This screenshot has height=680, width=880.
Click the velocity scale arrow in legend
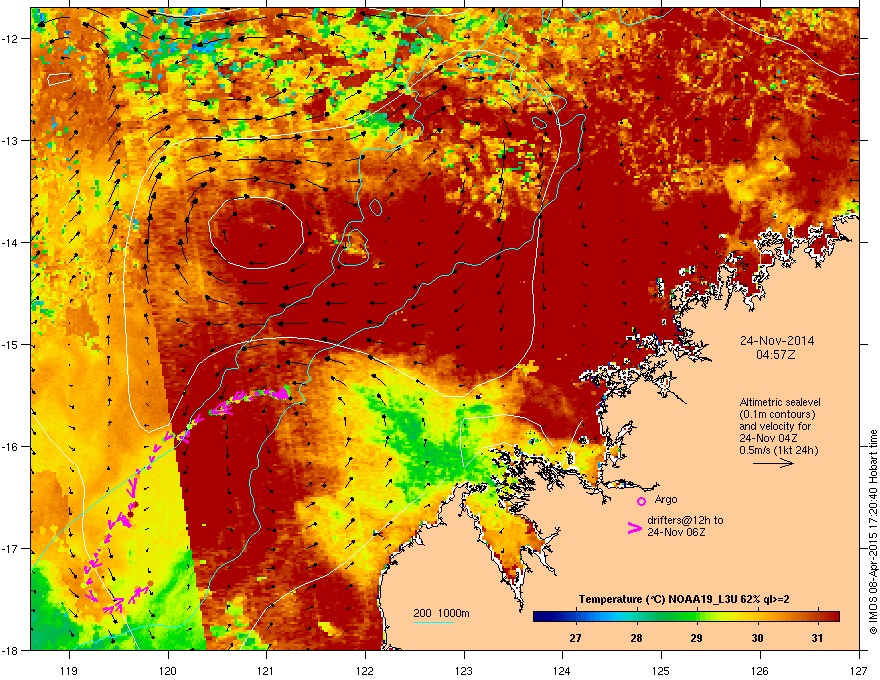(773, 463)
